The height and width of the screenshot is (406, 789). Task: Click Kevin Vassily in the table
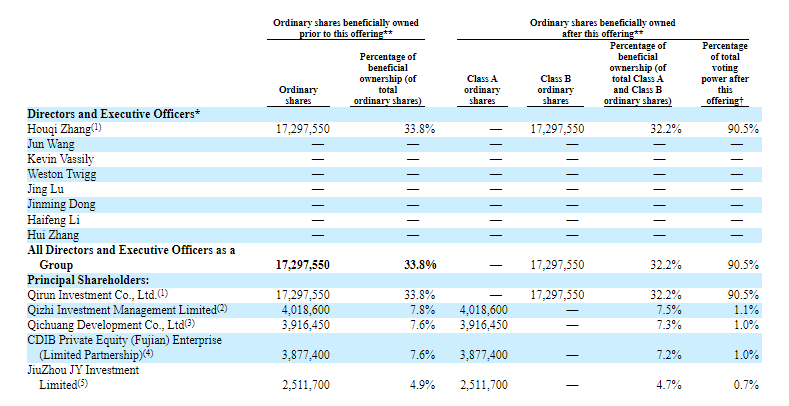tap(60, 159)
